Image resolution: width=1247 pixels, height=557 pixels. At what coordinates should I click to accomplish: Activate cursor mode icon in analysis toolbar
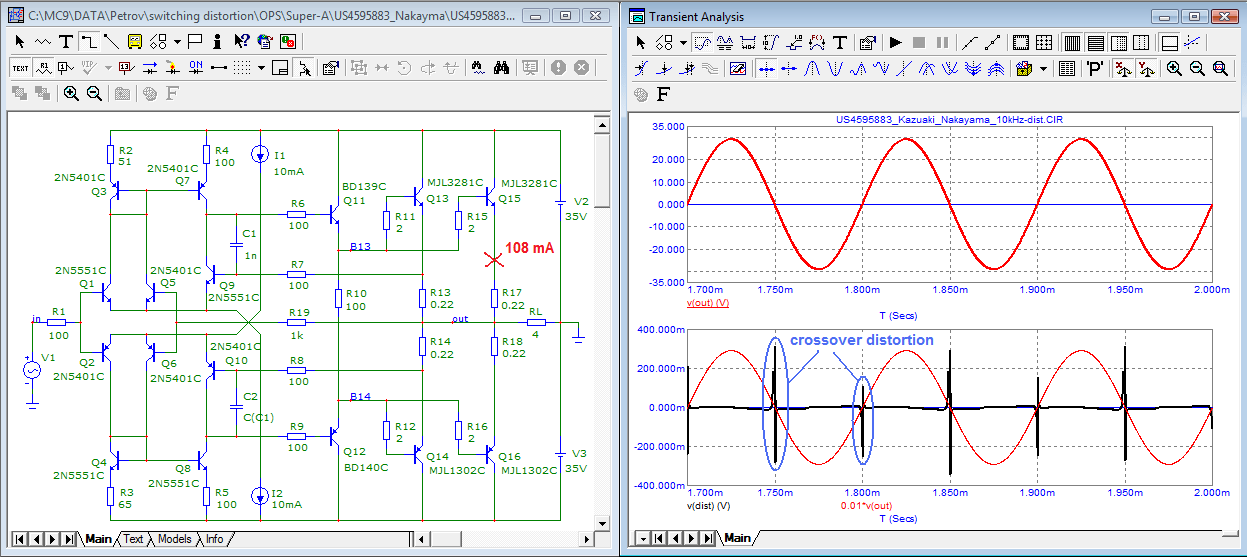pos(724,42)
